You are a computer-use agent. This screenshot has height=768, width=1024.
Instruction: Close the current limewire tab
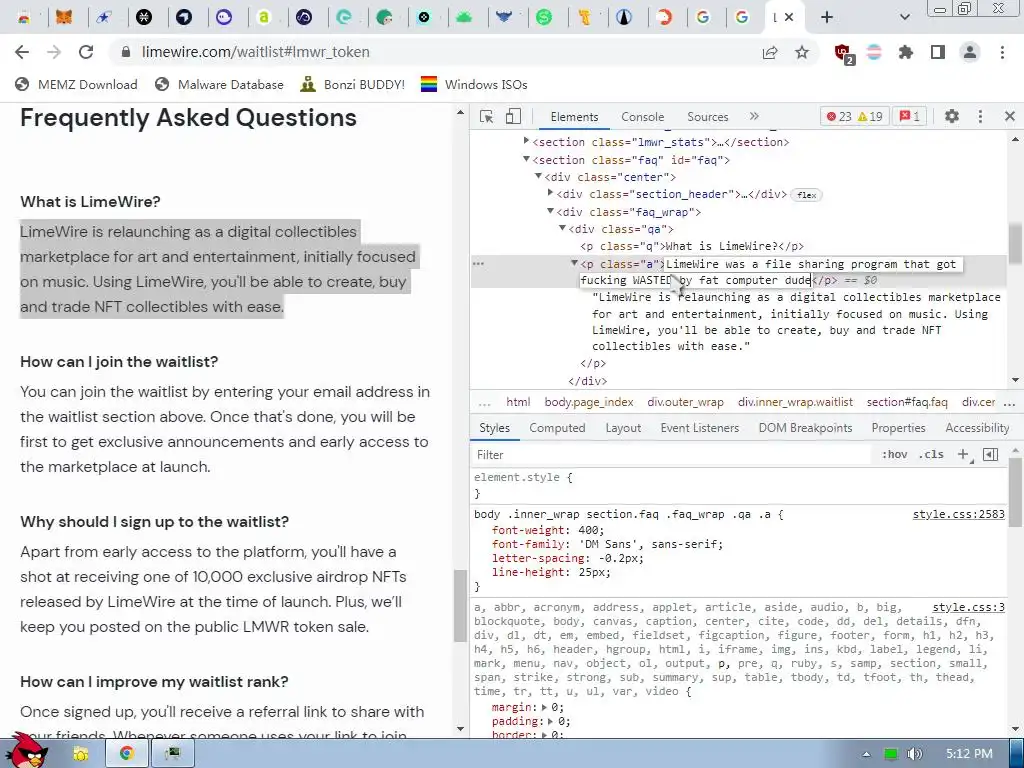789,18
